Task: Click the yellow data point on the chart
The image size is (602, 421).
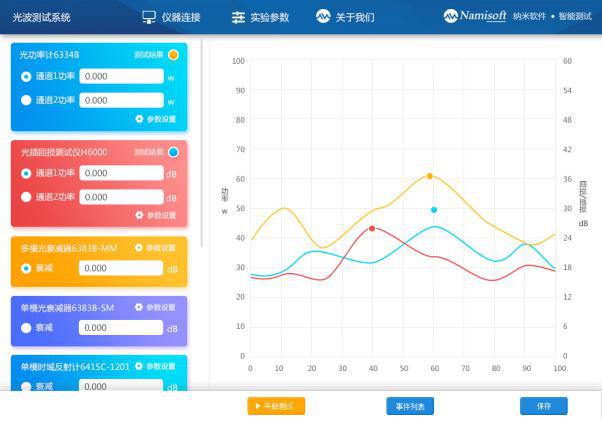Action: pyautogui.click(x=430, y=176)
